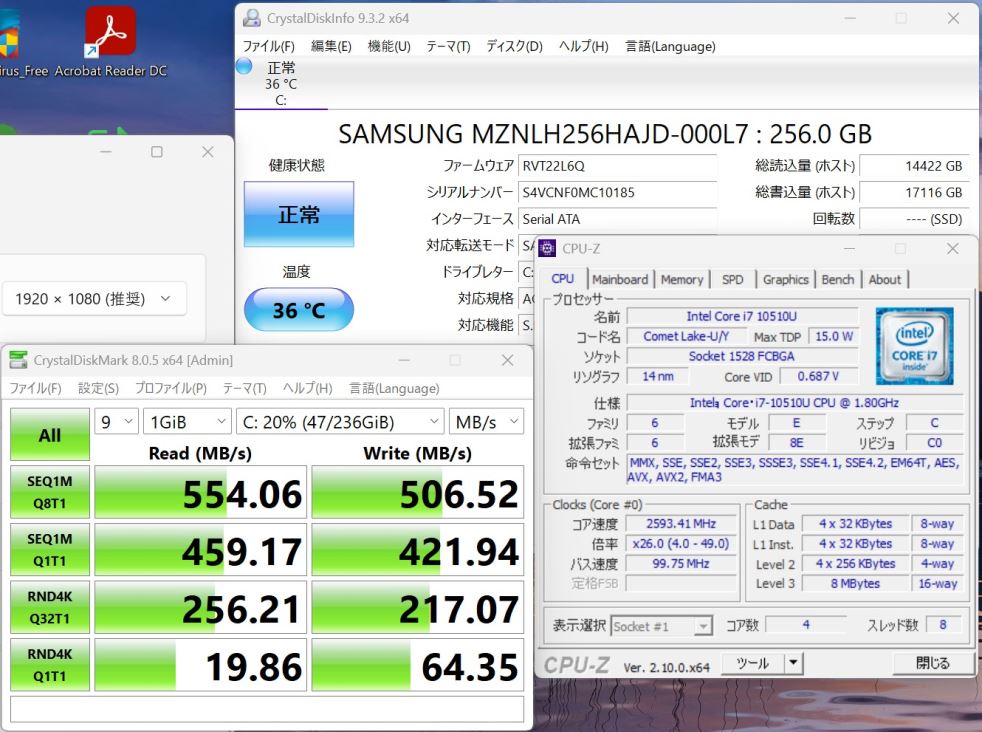The image size is (982, 732).
Task: Click the 閉じる button in CPU-Z
Action: pyautogui.click(x=933, y=662)
